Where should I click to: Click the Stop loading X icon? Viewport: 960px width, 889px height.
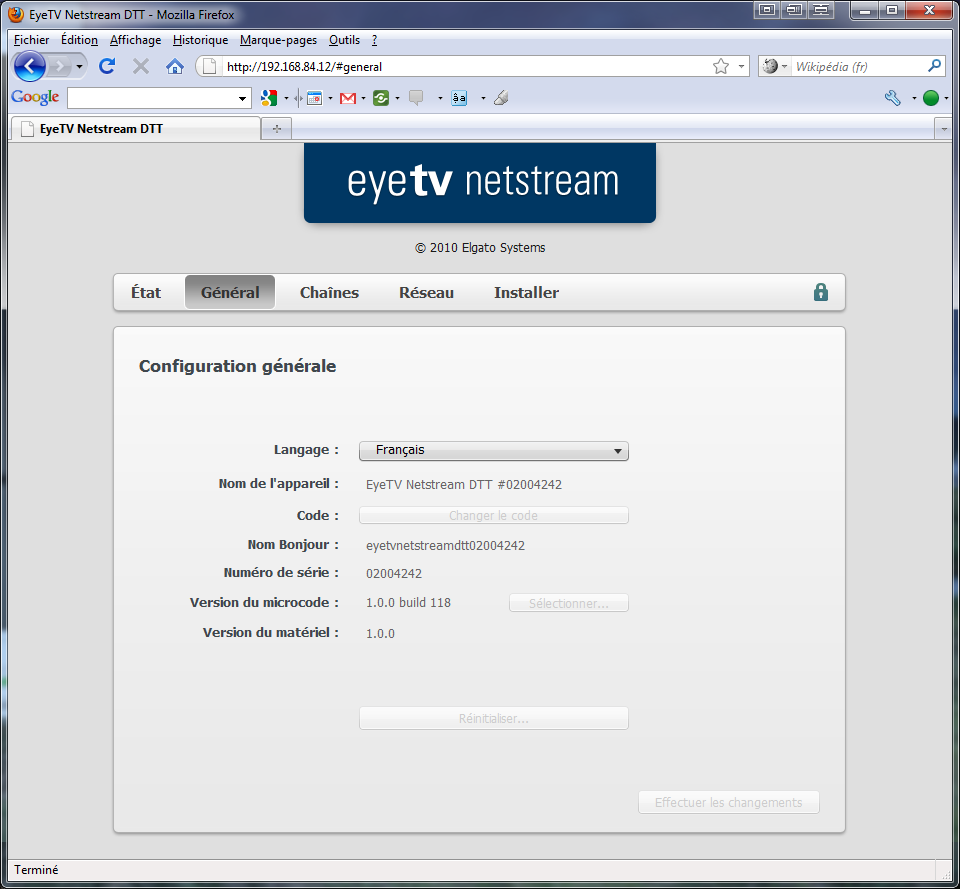click(x=141, y=66)
